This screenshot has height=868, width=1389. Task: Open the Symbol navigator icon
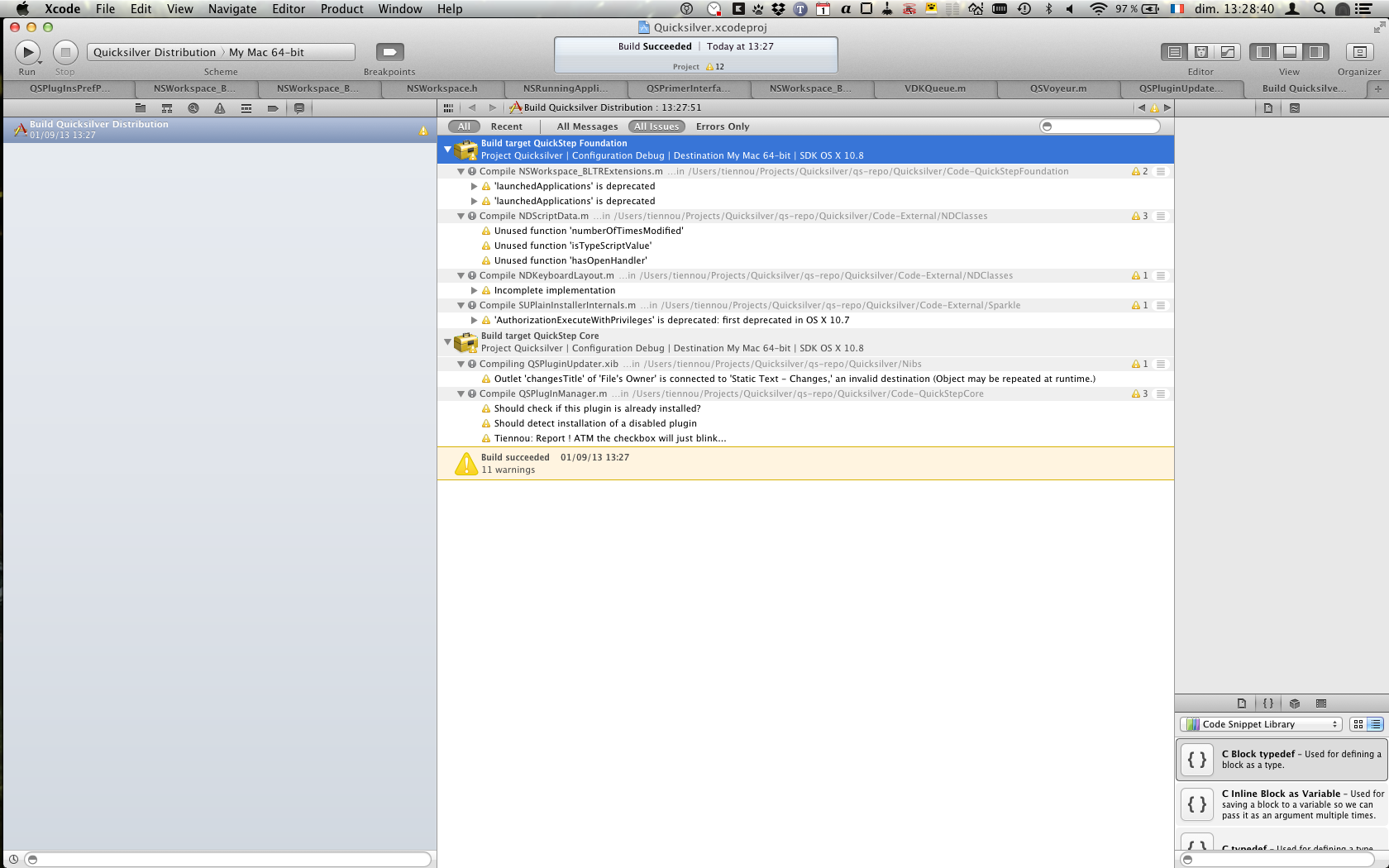click(167, 108)
